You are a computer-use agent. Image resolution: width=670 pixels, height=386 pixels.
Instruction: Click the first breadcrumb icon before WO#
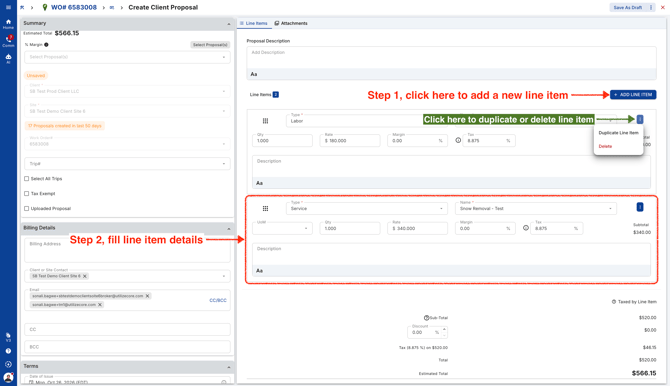point(22,7)
